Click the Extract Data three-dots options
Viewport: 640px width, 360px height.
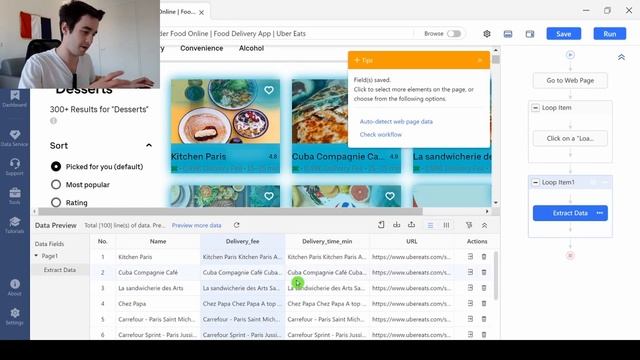[x=600, y=213]
